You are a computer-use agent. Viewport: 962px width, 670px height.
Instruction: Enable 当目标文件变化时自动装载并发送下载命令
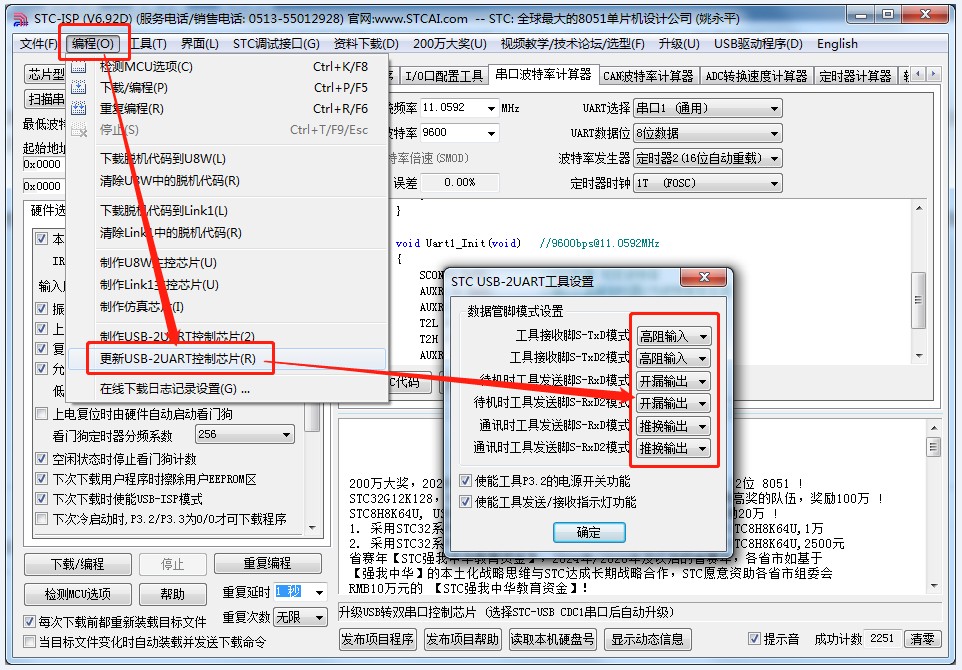pyautogui.click(x=29, y=642)
